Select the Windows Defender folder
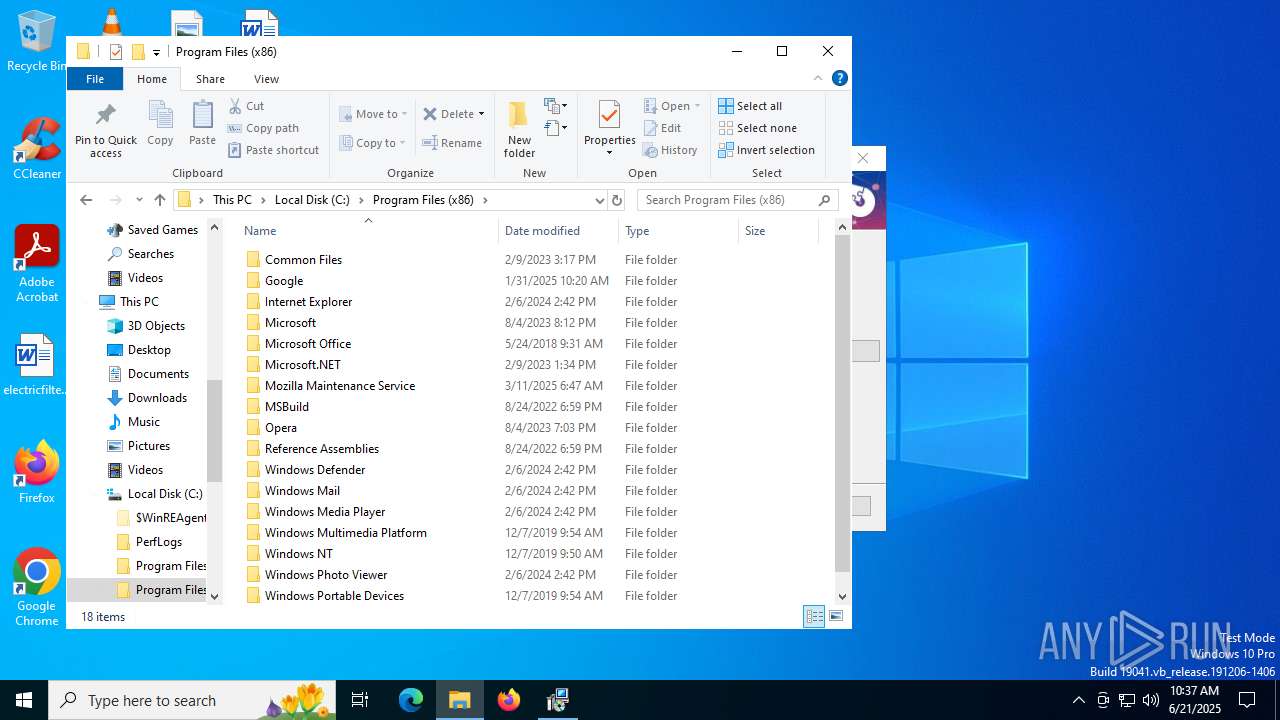This screenshot has width=1280, height=720. pyautogui.click(x=315, y=470)
